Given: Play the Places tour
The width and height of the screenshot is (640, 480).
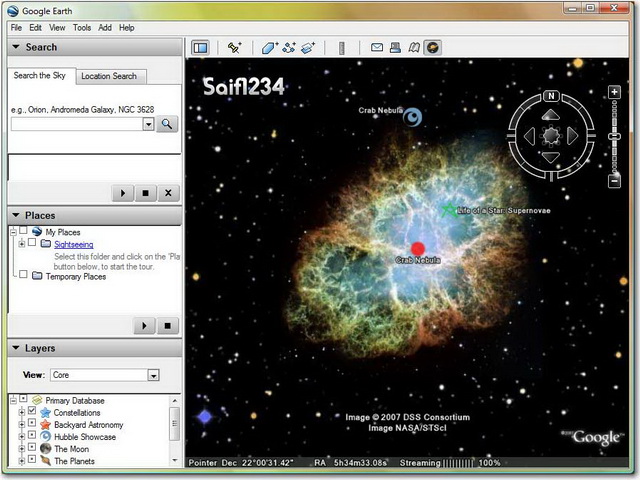Looking at the screenshot, I should (144, 326).
